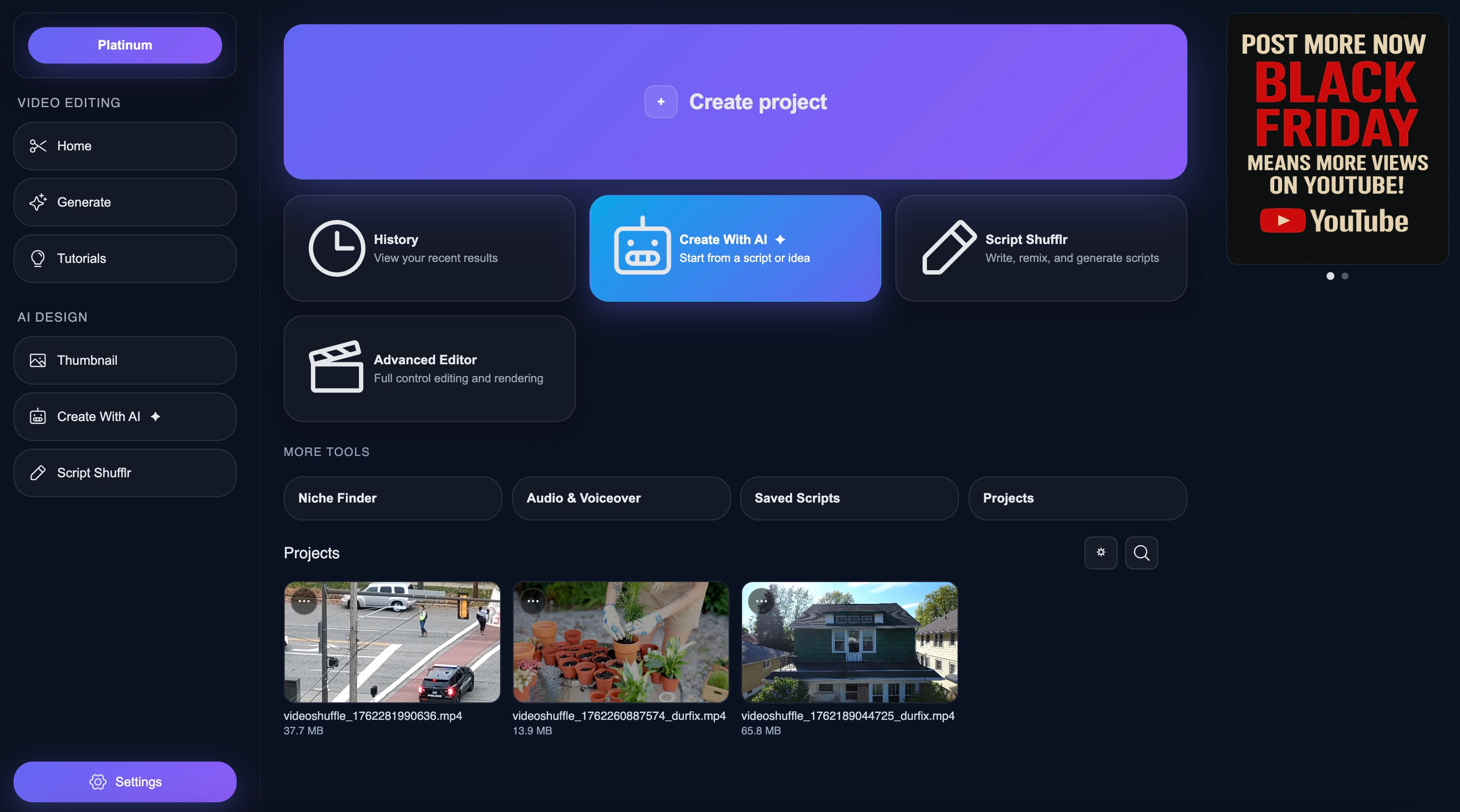
Task: Open options menu on the green house video
Action: pos(761,602)
